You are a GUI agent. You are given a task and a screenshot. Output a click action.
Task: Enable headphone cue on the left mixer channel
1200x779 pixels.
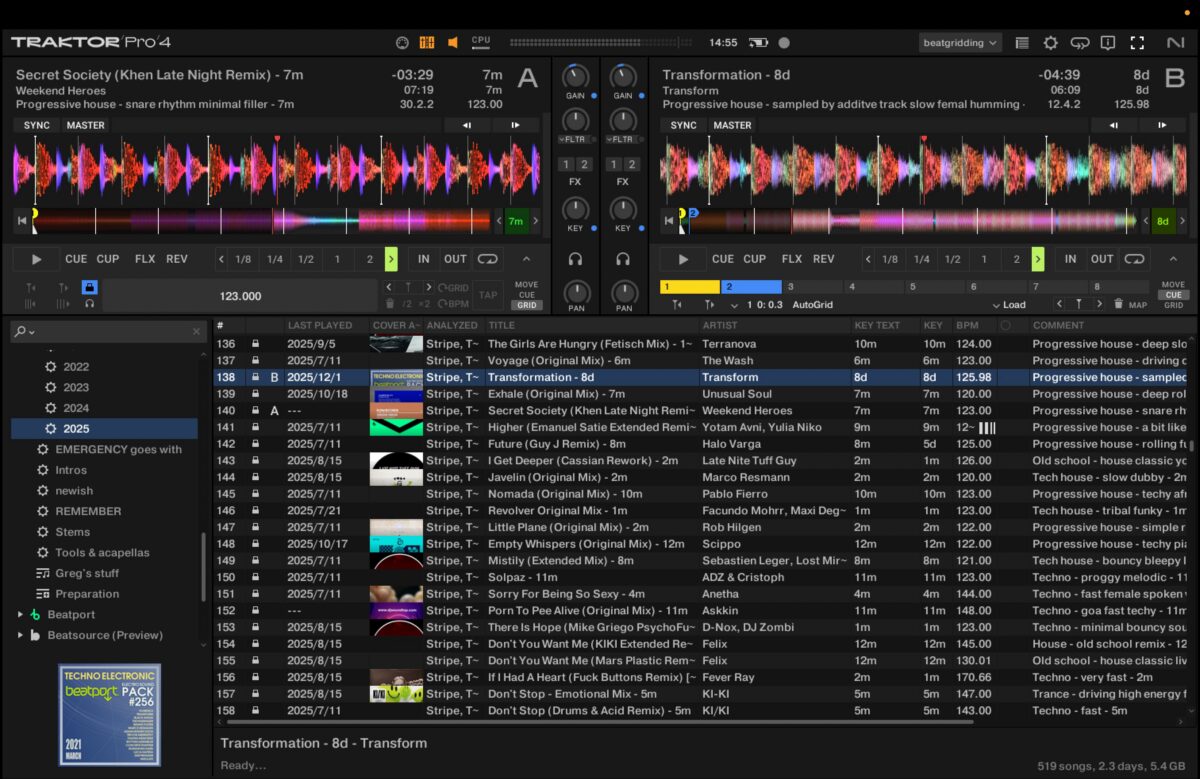point(574,259)
